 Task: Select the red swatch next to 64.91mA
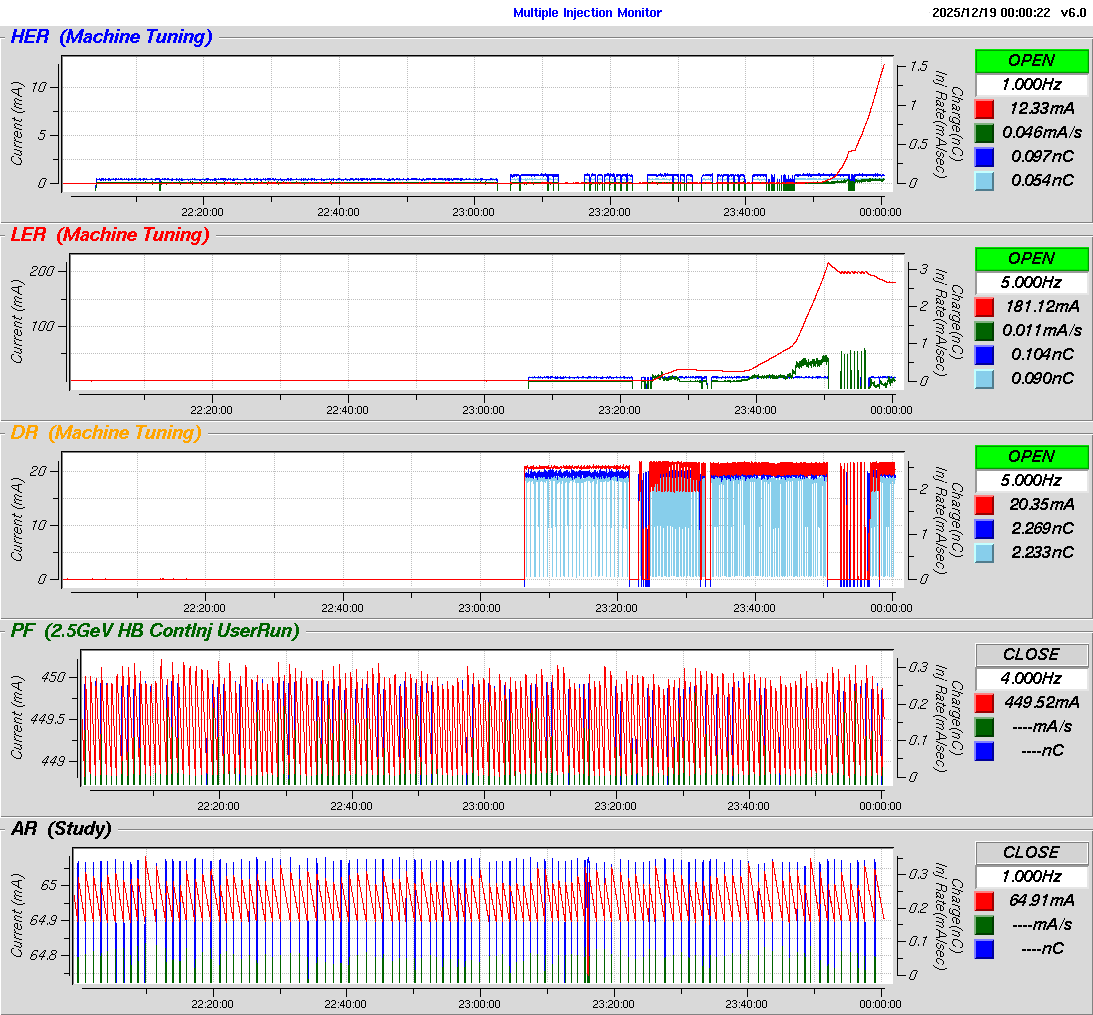[984, 900]
